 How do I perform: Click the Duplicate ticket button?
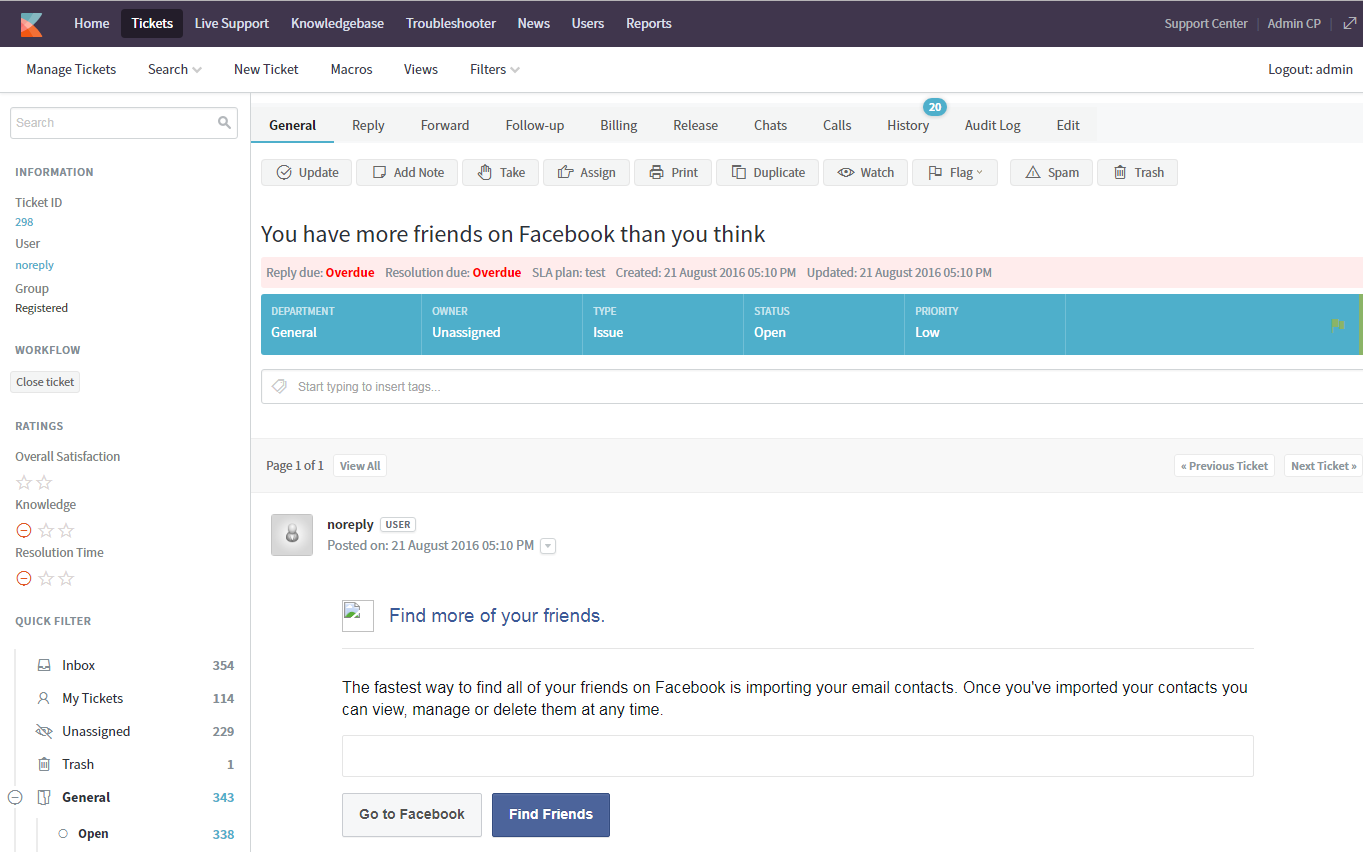tap(767, 172)
